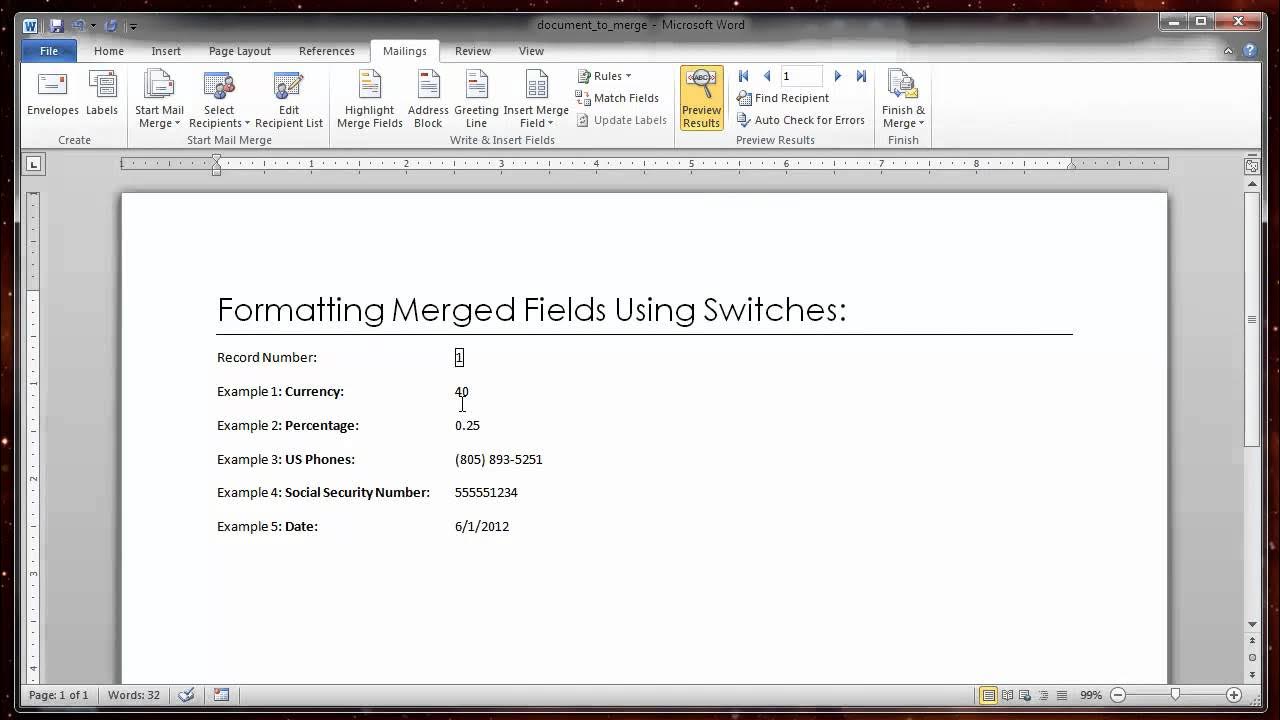The width and height of the screenshot is (1280, 720).
Task: Switch to Full Screen Reading view
Action: (1007, 695)
